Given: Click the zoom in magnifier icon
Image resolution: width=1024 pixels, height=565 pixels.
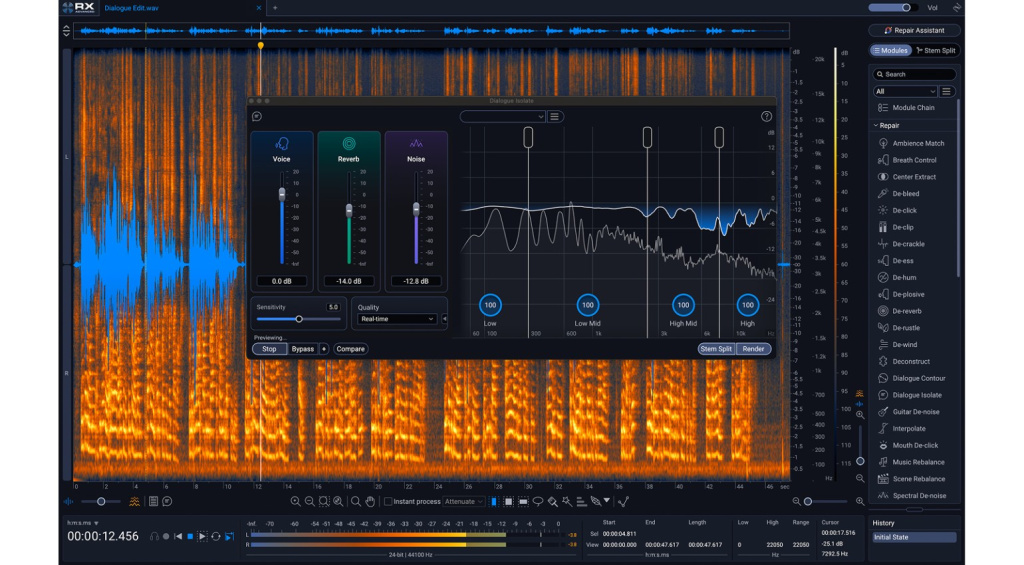Looking at the screenshot, I should [295, 501].
